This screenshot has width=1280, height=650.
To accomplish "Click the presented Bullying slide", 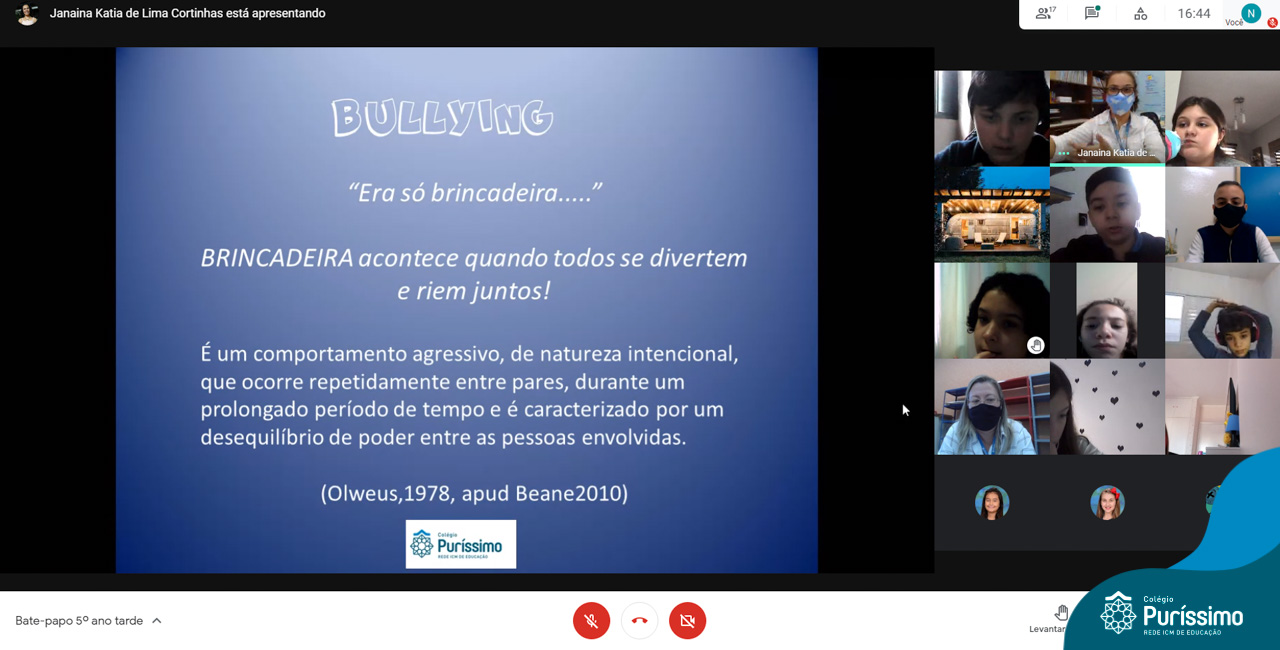I will coord(466,310).
